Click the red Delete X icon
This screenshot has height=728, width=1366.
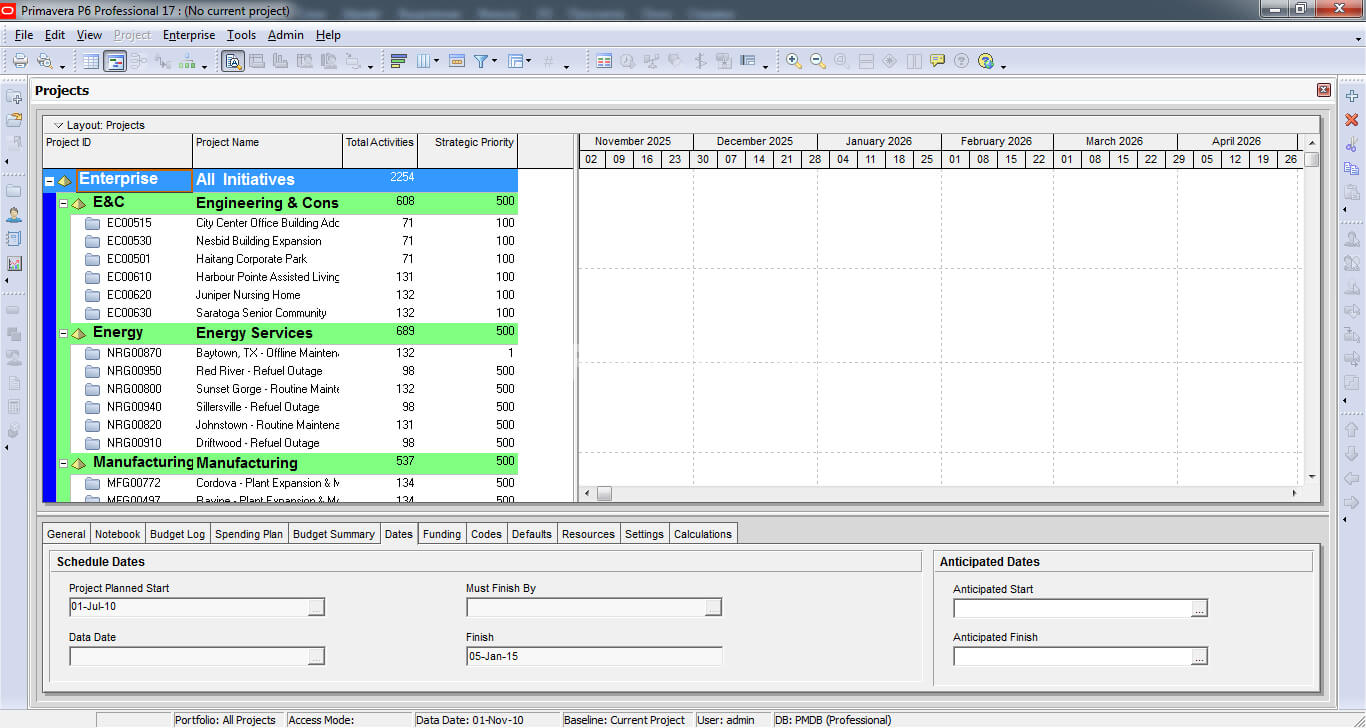click(x=1352, y=120)
